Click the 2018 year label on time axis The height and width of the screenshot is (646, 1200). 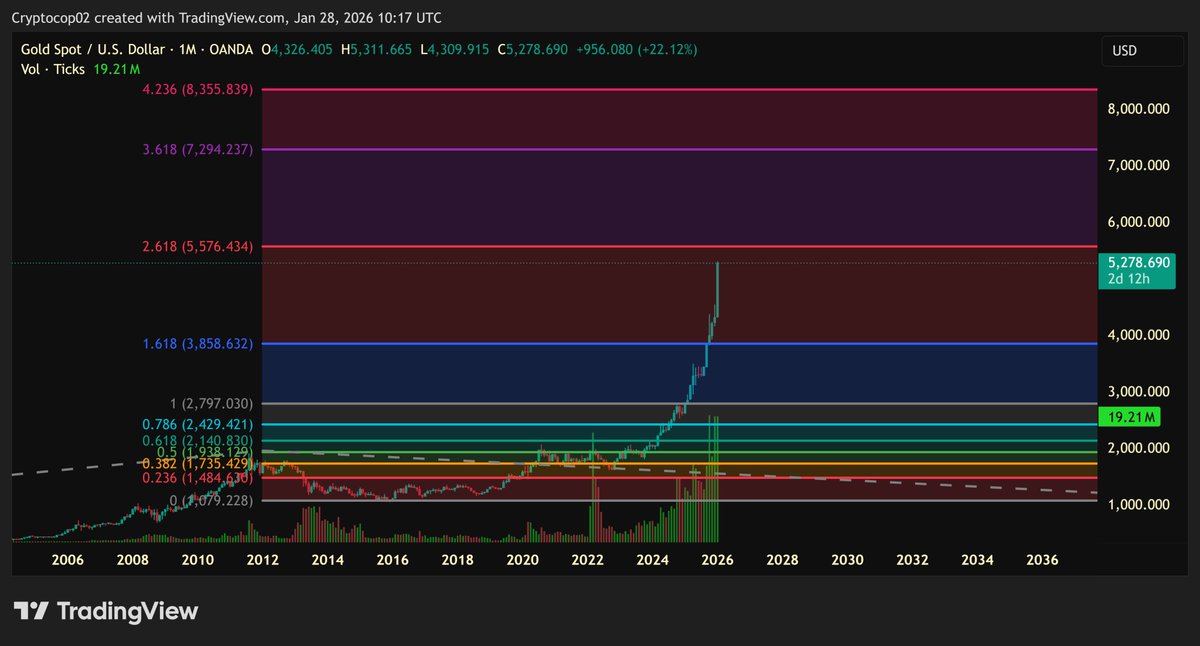458,560
